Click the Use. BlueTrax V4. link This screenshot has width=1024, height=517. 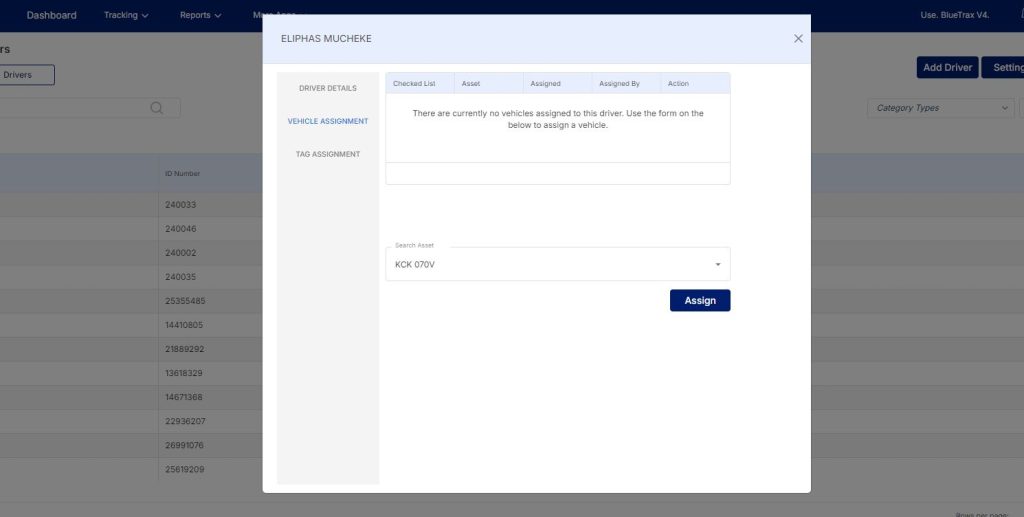(954, 15)
